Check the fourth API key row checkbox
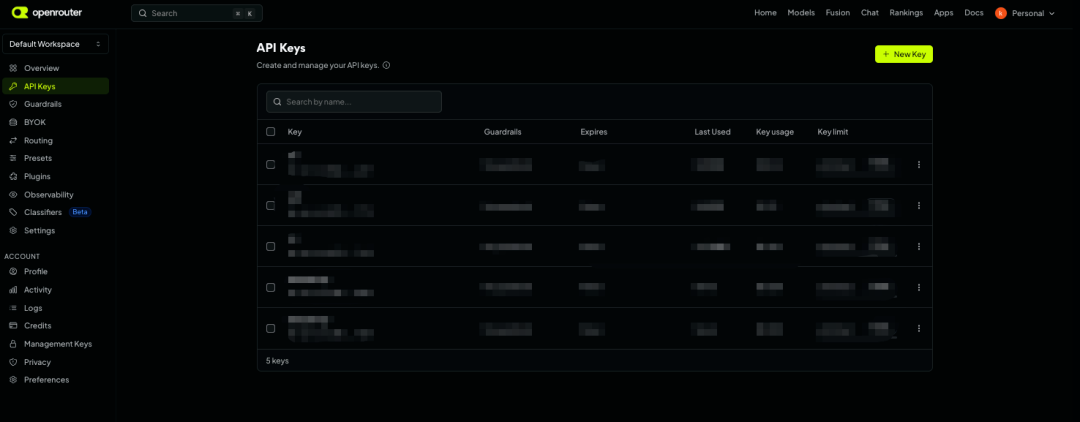Image resolution: width=1080 pixels, height=422 pixels. click(x=271, y=287)
